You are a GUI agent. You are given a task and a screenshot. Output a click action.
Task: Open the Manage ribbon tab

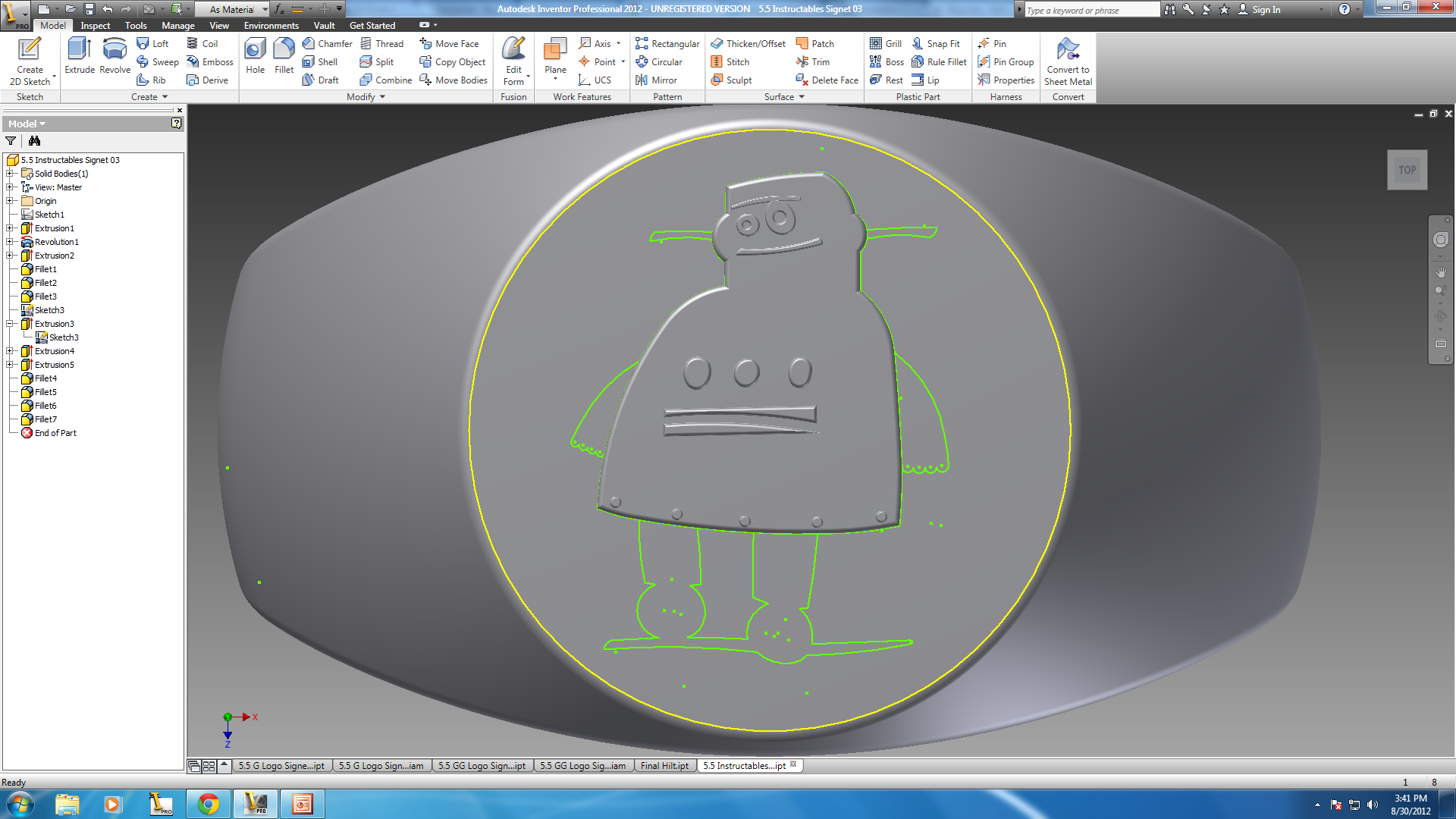[178, 25]
